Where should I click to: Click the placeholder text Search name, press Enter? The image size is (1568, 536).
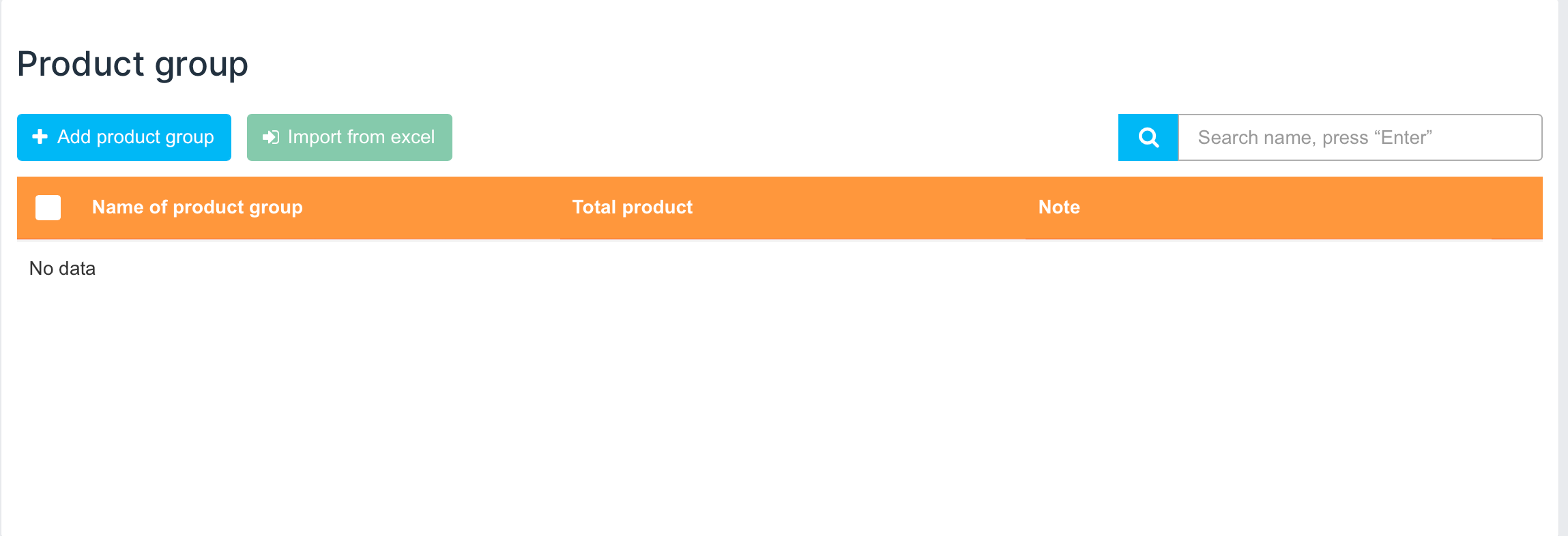click(x=1315, y=138)
